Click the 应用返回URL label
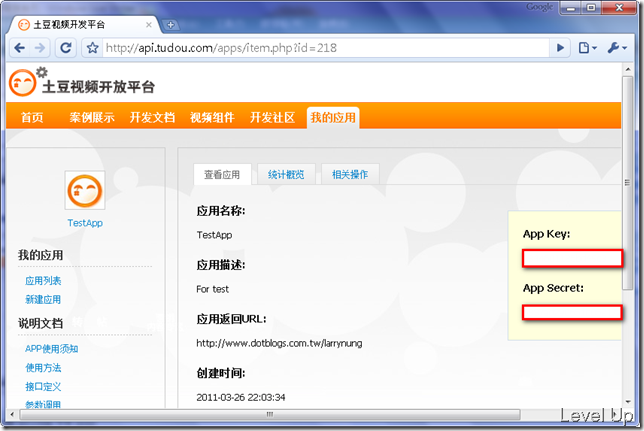This screenshot has width=644, height=431. [231, 319]
